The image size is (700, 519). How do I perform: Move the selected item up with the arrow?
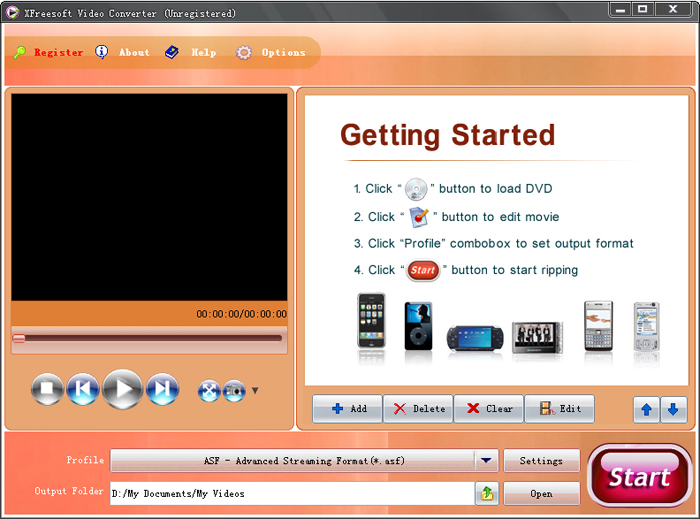[x=646, y=409]
